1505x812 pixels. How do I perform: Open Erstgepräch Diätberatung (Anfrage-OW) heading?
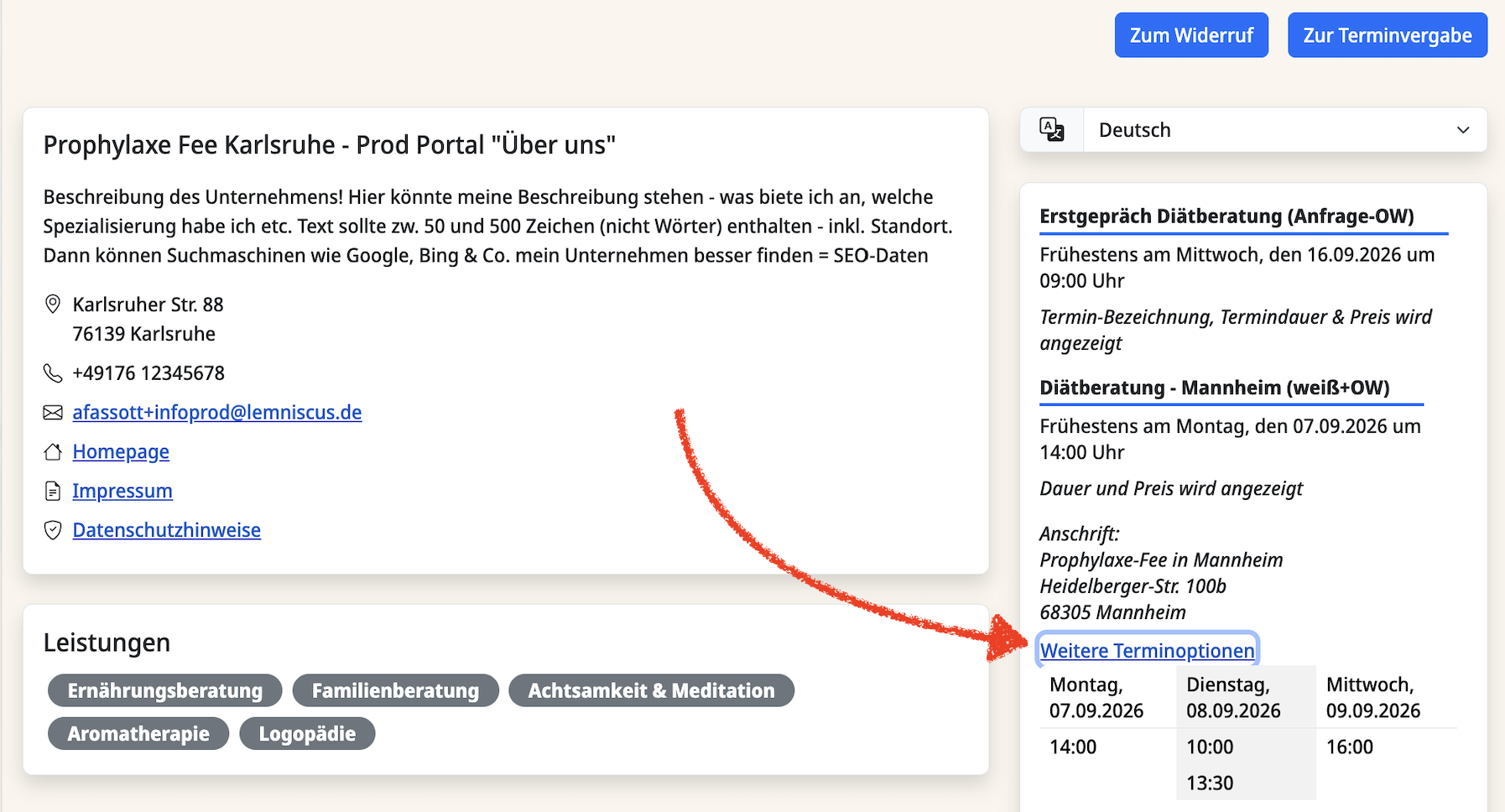click(1226, 216)
